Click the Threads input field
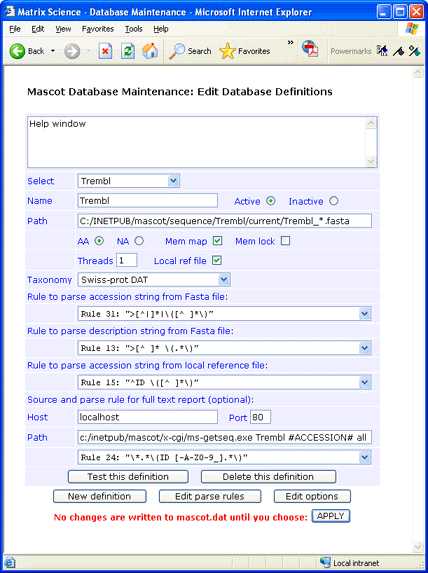 (x=126, y=261)
